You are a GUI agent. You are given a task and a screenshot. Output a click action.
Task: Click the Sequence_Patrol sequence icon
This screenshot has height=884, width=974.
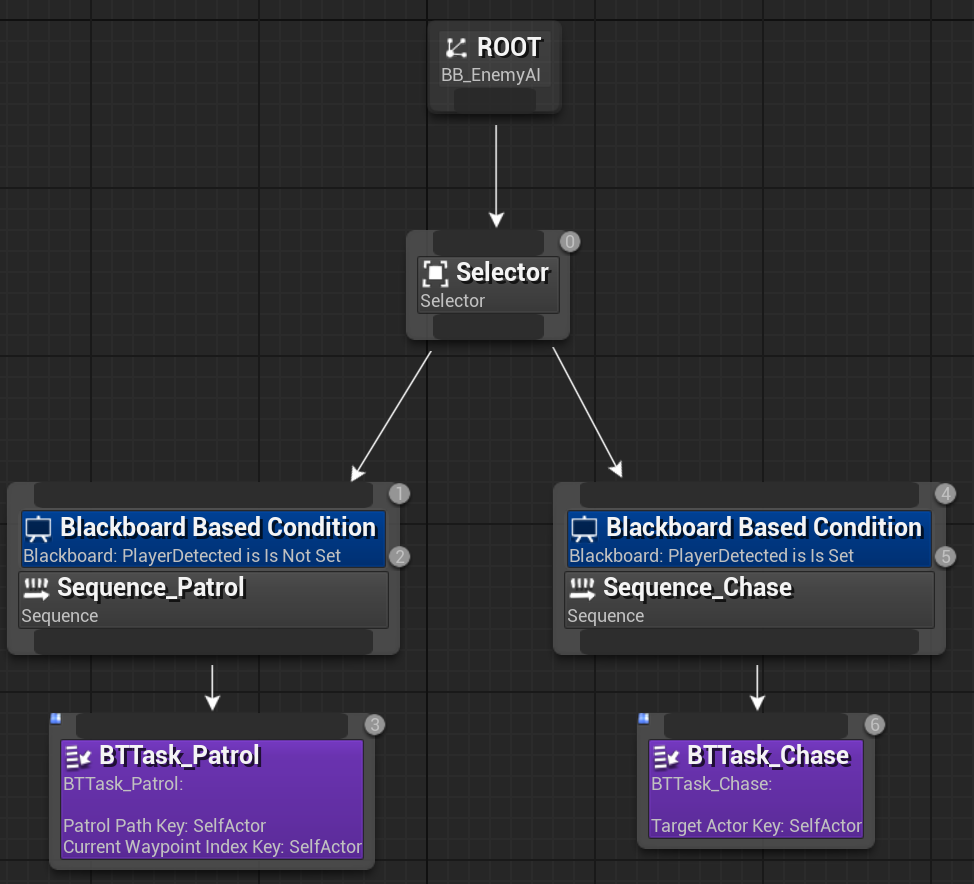click(x=36, y=588)
